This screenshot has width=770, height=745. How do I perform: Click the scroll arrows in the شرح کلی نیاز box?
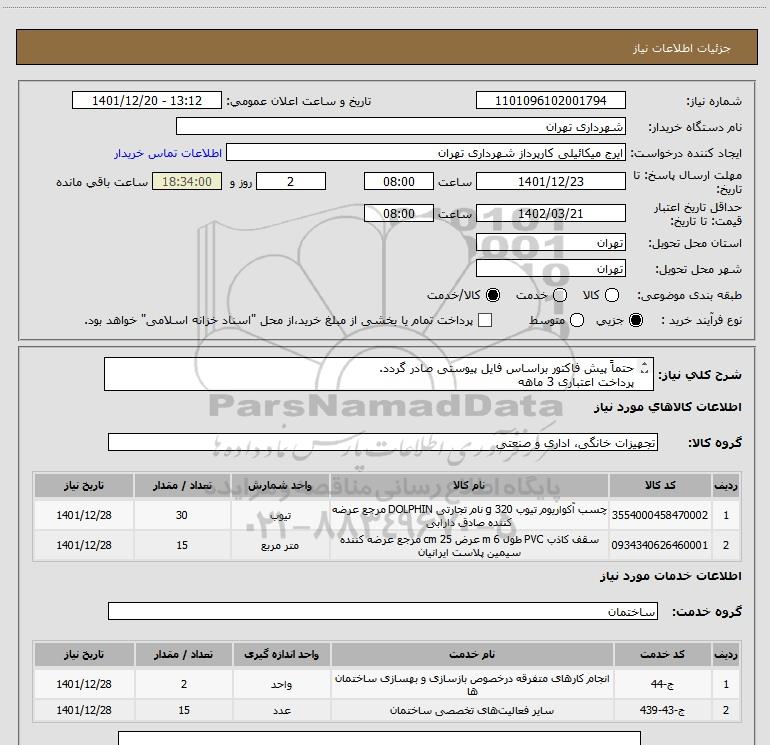point(645,367)
